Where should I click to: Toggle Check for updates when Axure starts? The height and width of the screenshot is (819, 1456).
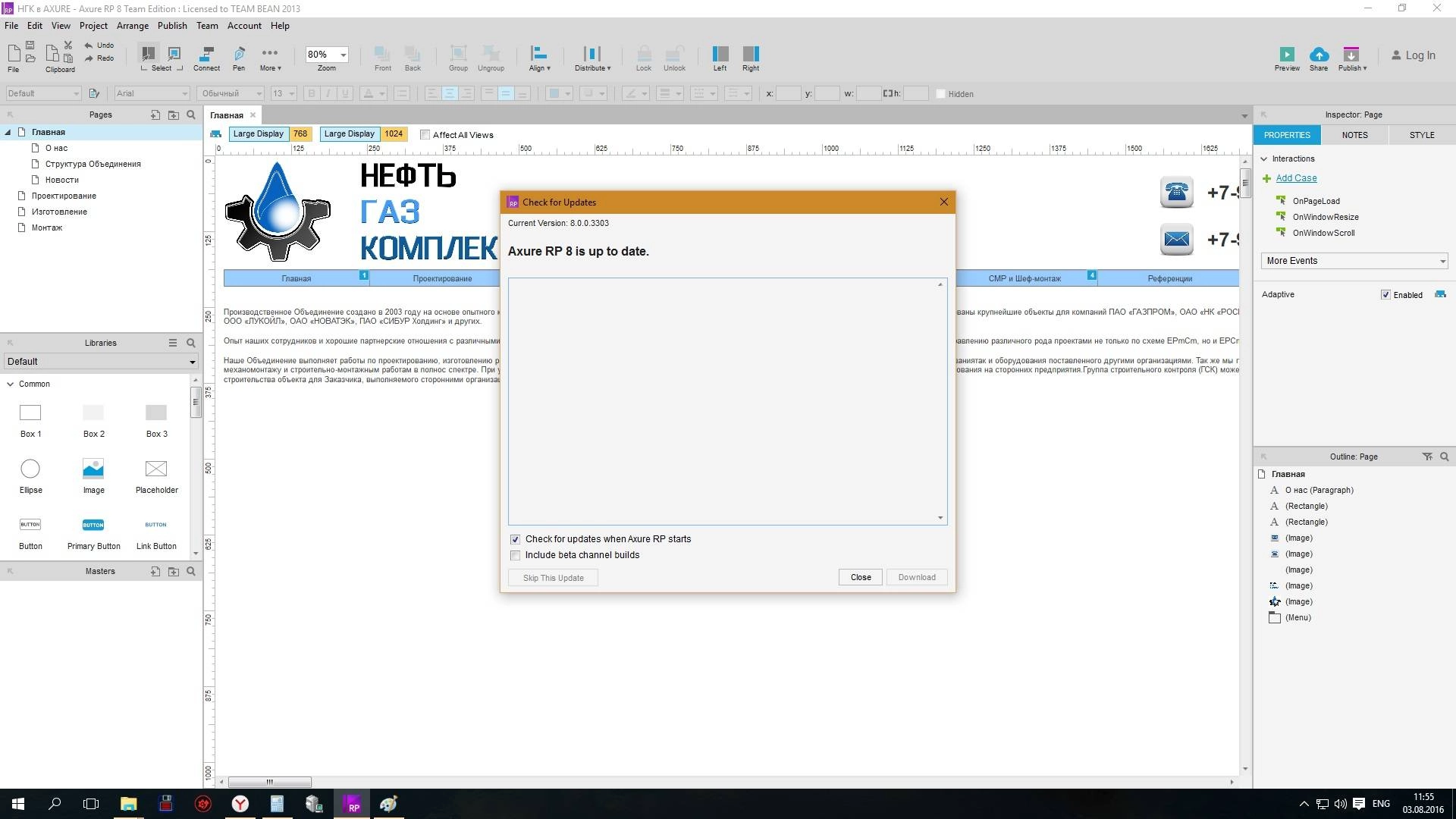[516, 539]
